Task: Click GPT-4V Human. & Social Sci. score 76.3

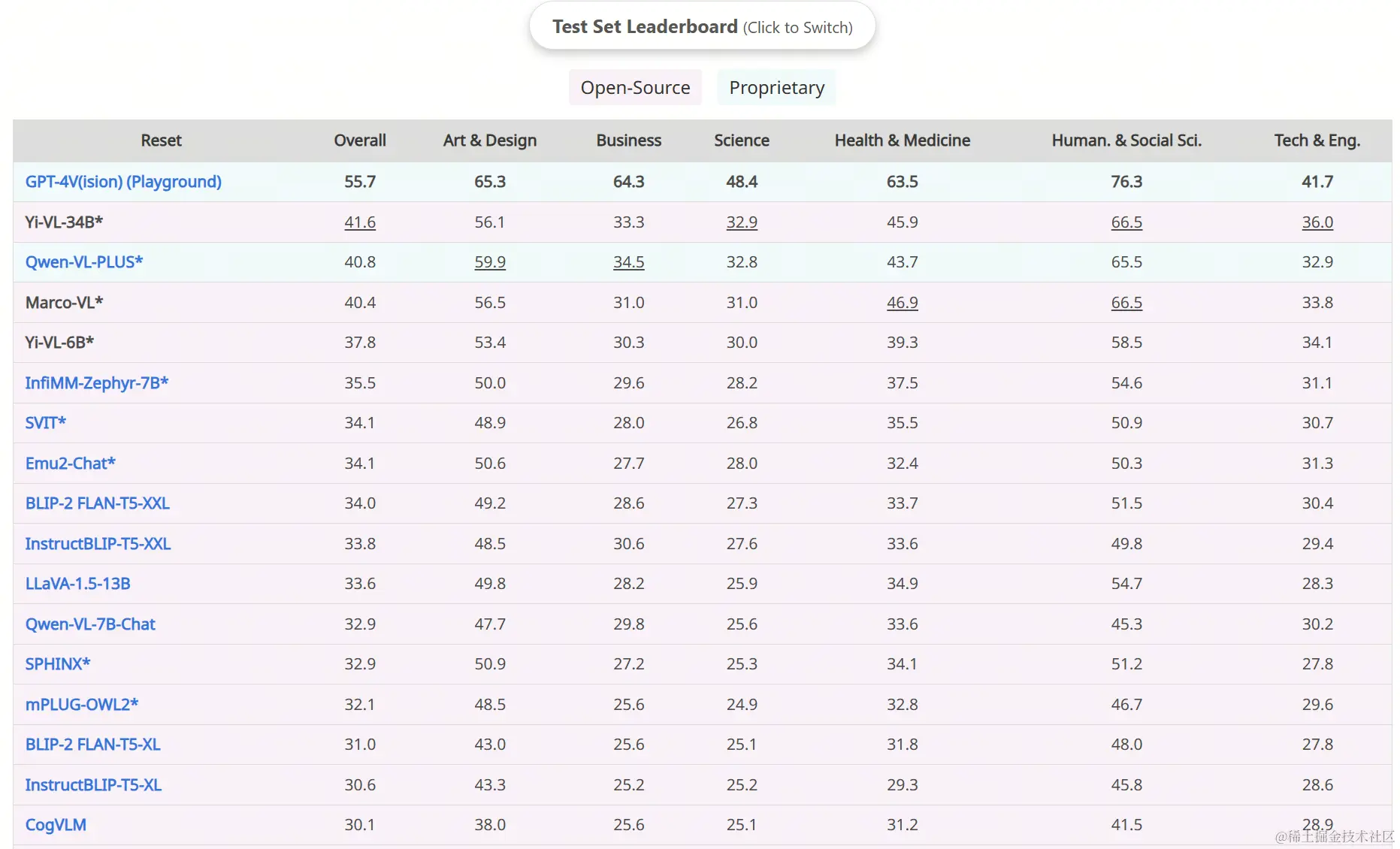Action: pos(1126,182)
